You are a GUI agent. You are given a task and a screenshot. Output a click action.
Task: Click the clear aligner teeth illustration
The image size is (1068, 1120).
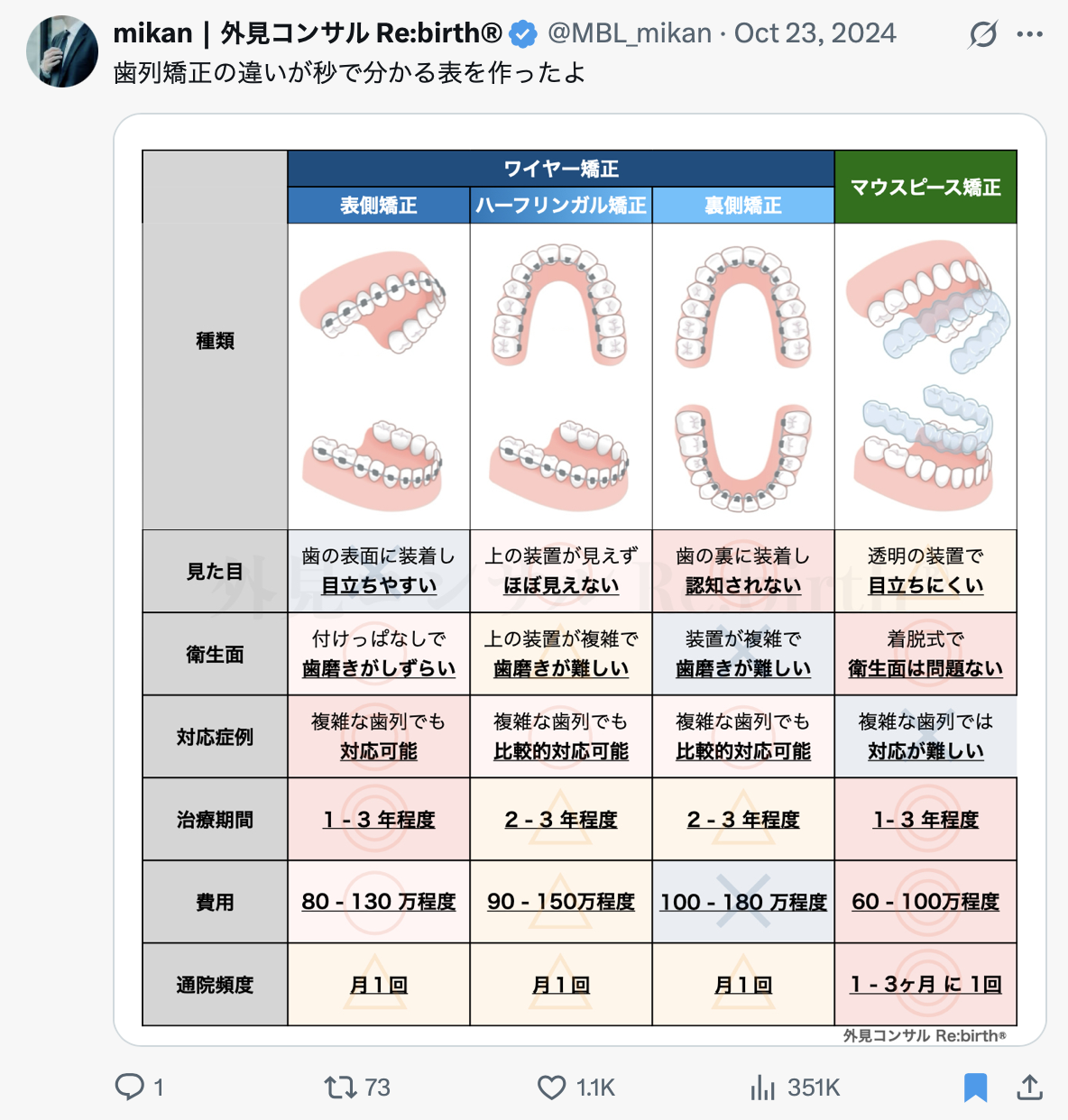click(925, 376)
